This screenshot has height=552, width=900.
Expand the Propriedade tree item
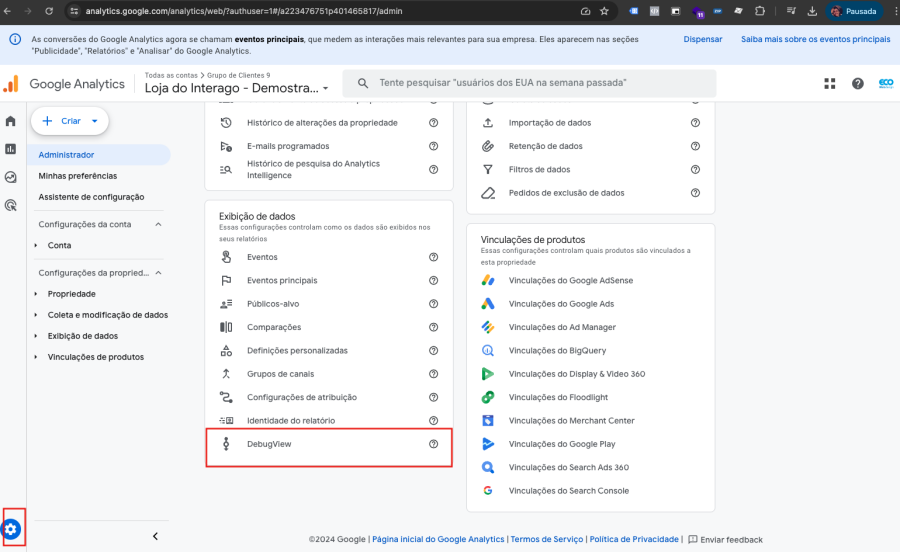[x=36, y=294]
